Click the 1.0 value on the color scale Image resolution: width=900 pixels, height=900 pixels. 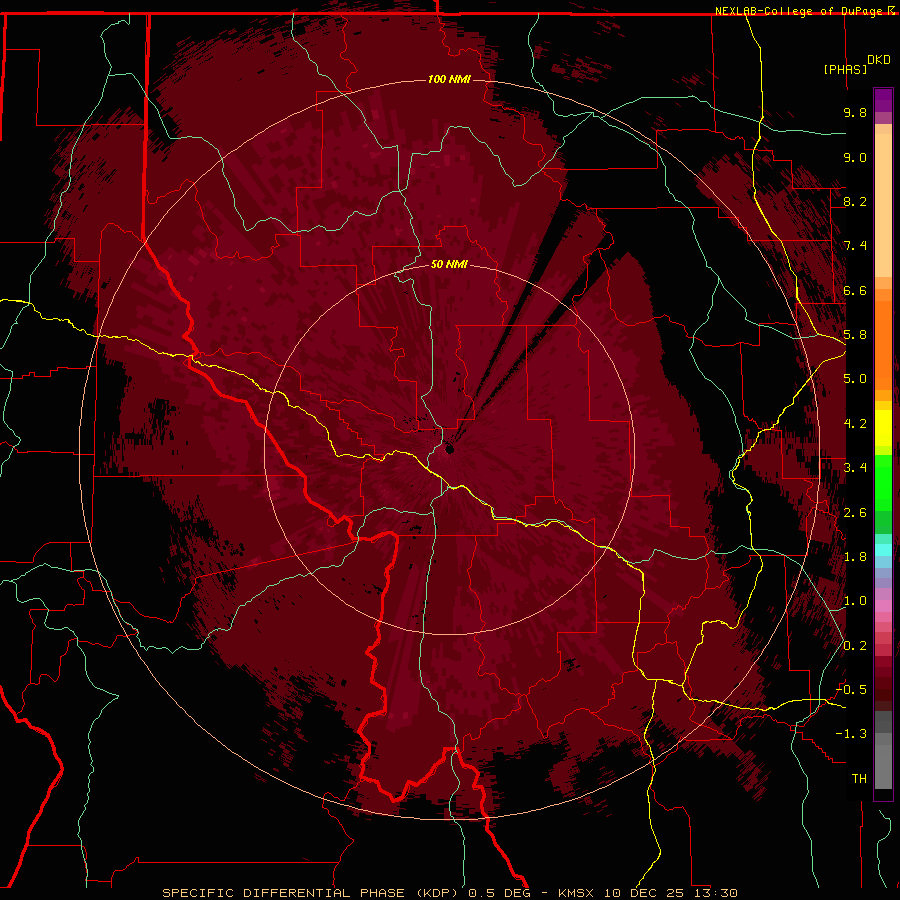[855, 601]
